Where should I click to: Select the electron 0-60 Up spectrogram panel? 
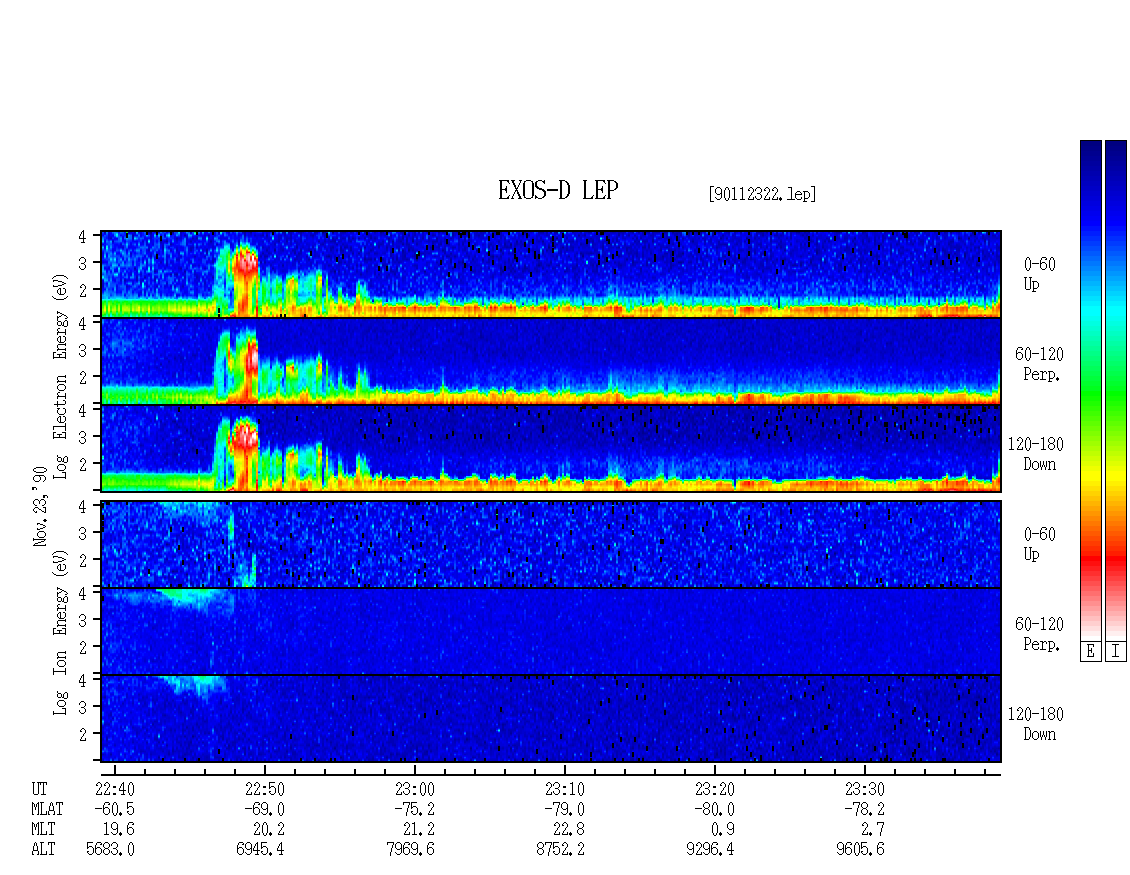click(x=551, y=274)
